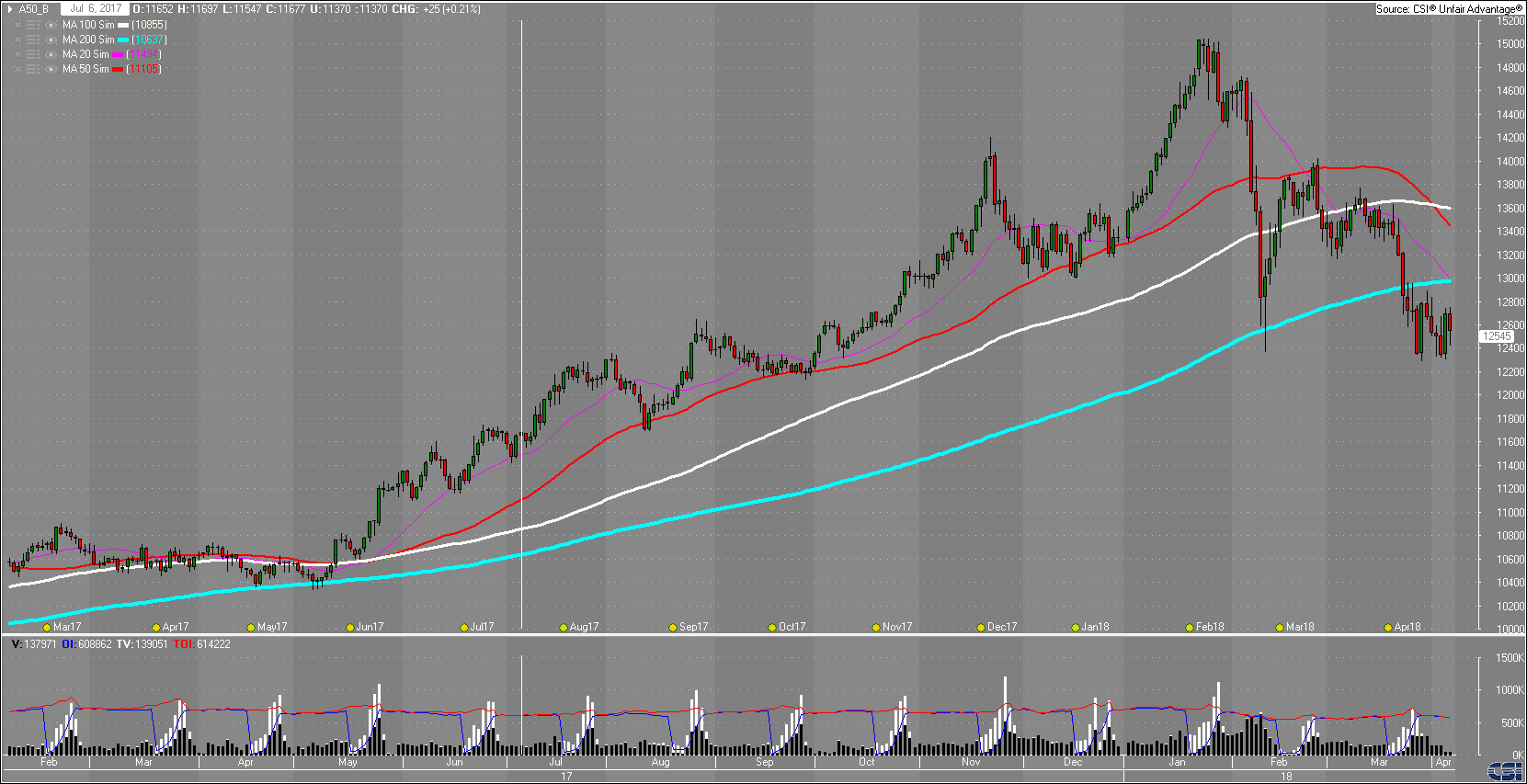Hide the MA 100 Sim line
Viewport: 1527px width, 784px height.
click(x=51, y=25)
